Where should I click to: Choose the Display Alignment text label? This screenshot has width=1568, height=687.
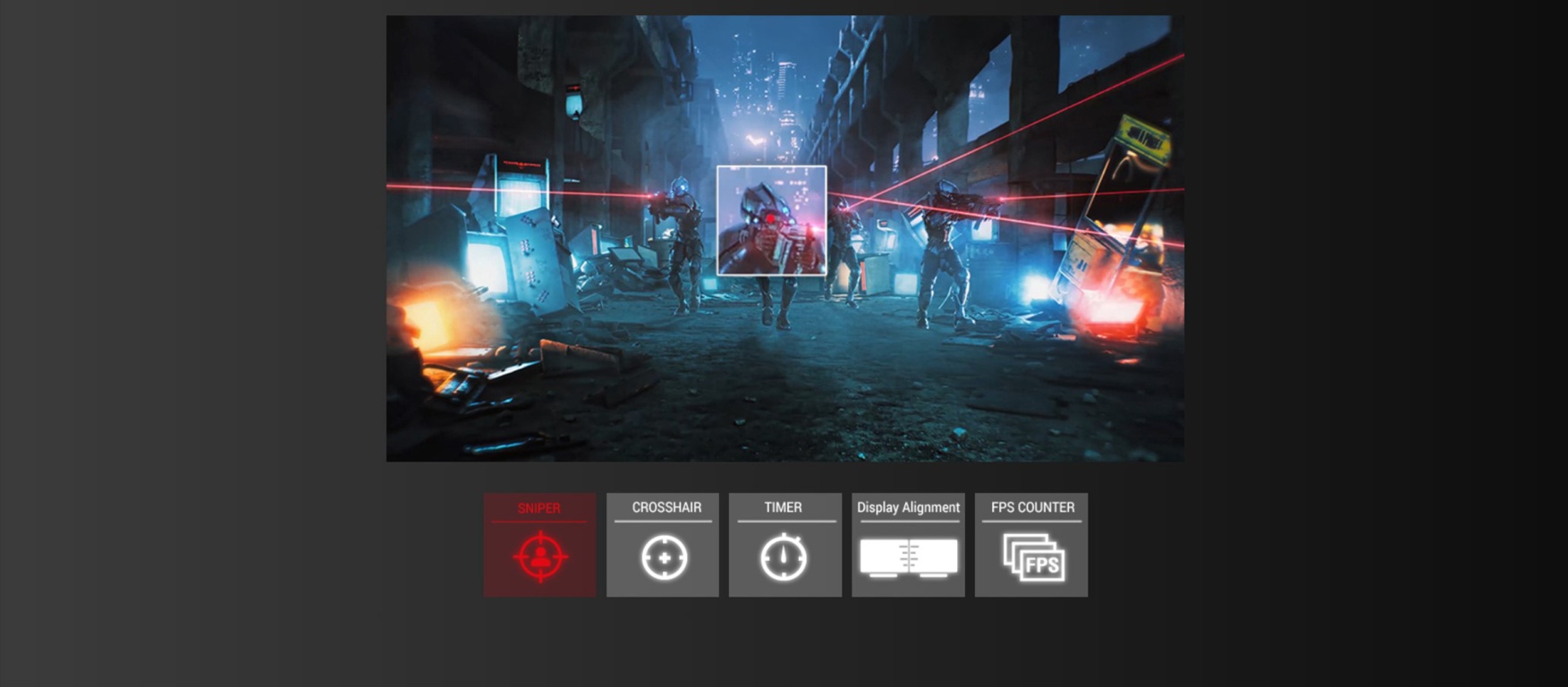coord(908,507)
